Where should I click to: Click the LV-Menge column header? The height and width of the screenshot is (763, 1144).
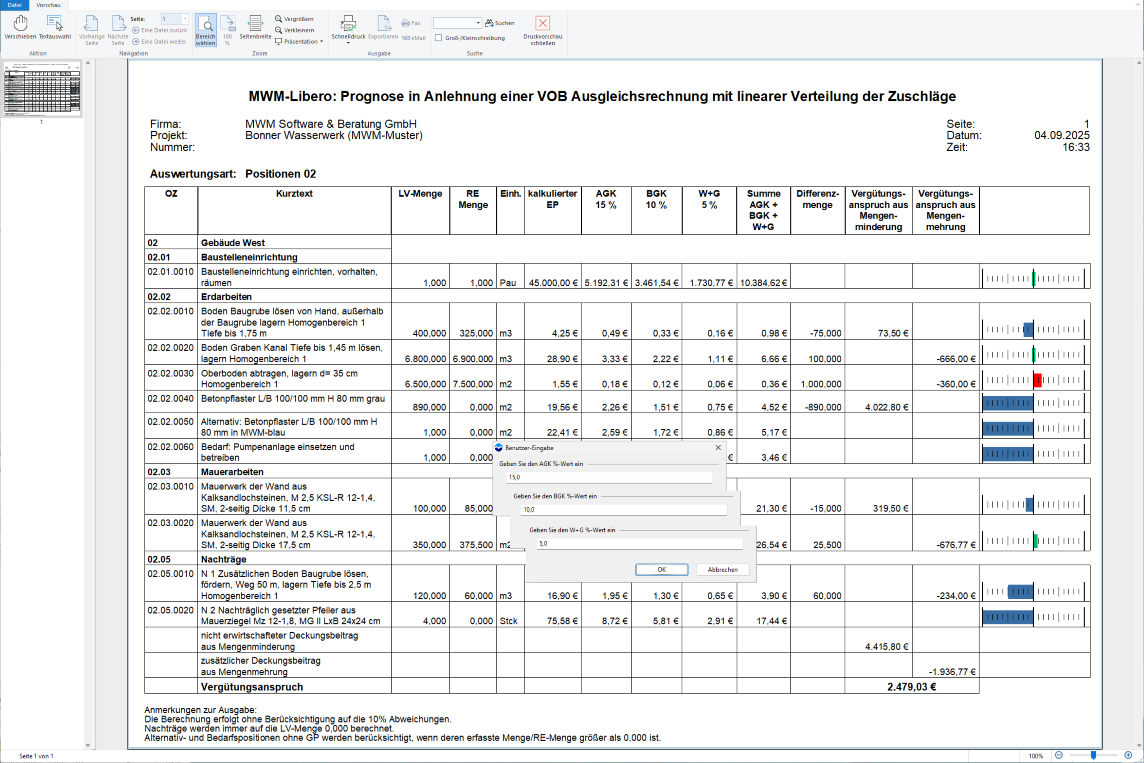coord(420,194)
